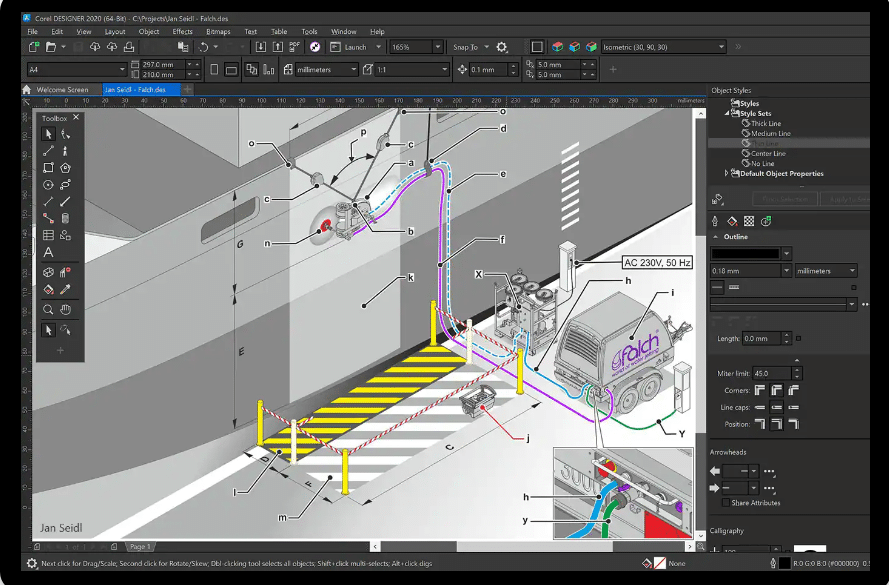Click the Export icon
This screenshot has height=585, width=889.
(278, 47)
